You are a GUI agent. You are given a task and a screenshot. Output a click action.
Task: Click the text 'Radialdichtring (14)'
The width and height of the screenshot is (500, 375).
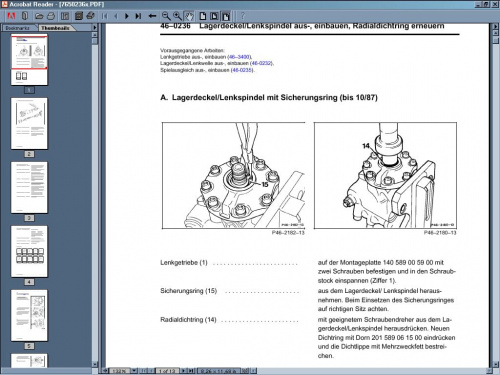188,320
